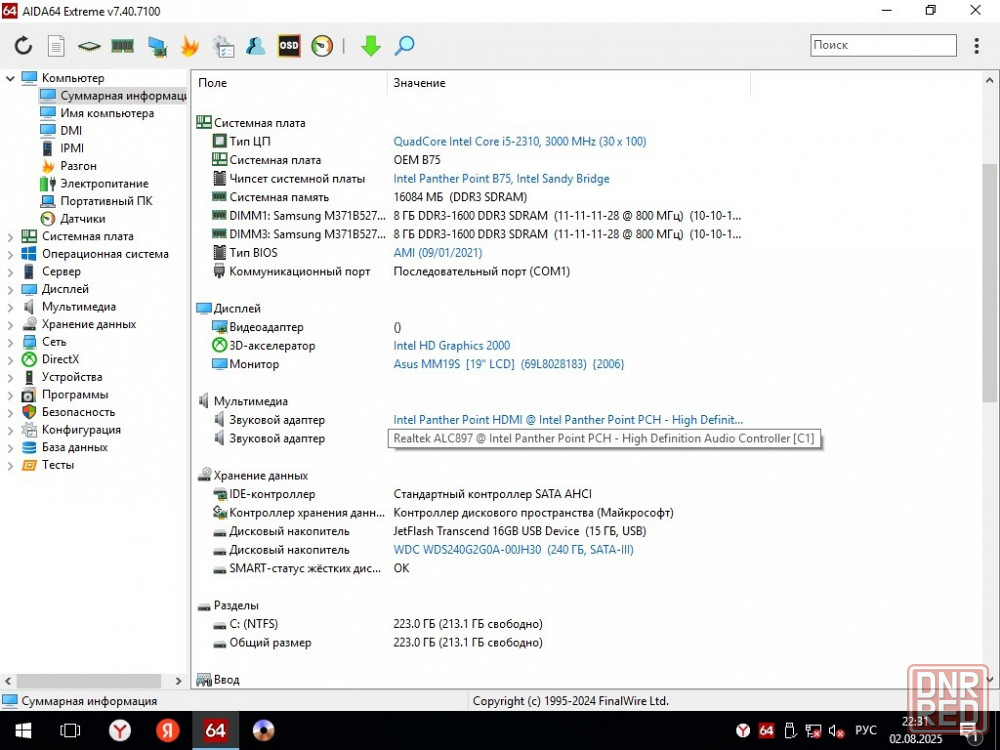This screenshot has height=750, width=1000.
Task: Click the magnifier search toolbar icon
Action: click(x=404, y=45)
